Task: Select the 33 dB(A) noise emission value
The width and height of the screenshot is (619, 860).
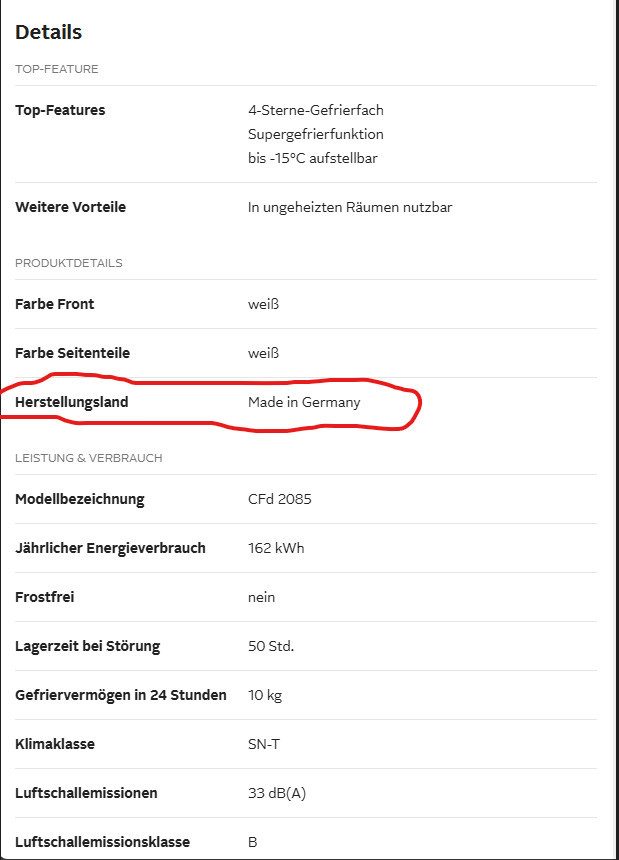Action: [x=276, y=793]
